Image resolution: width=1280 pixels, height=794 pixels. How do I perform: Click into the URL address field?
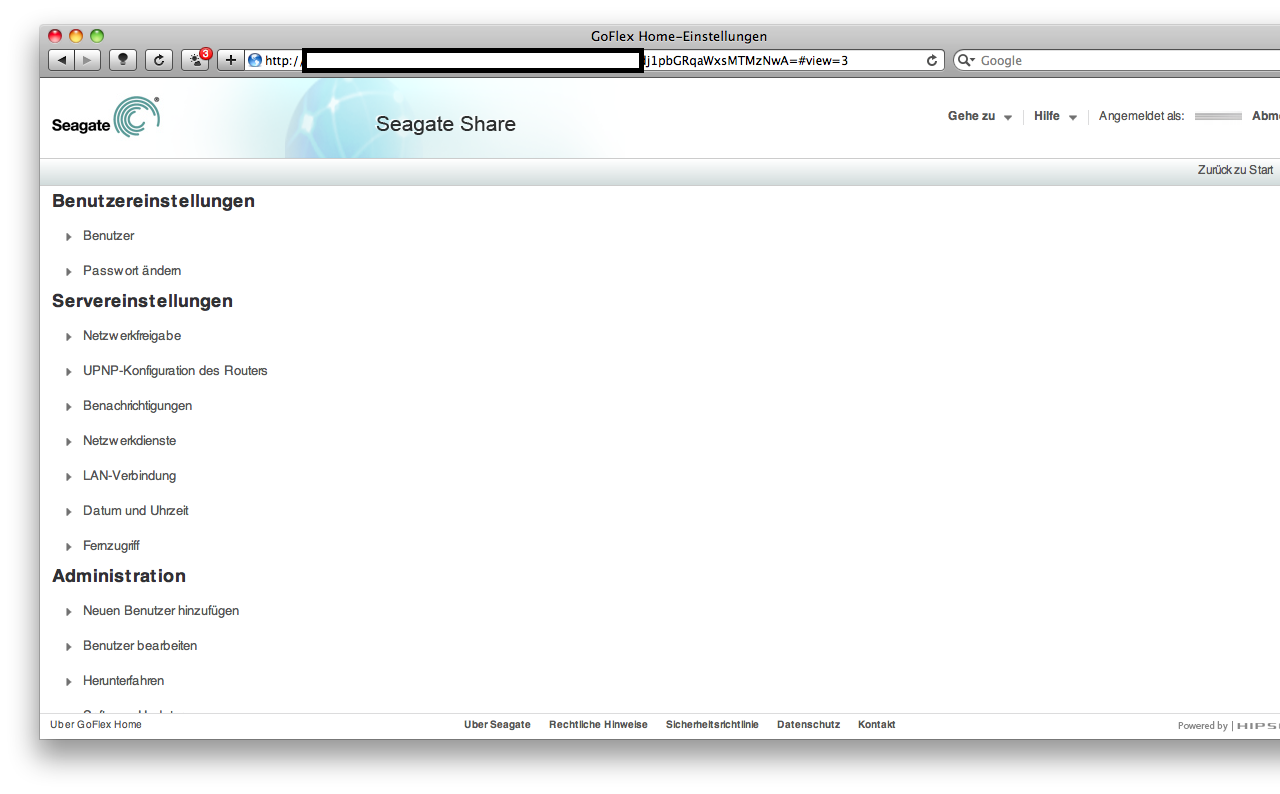pos(594,60)
